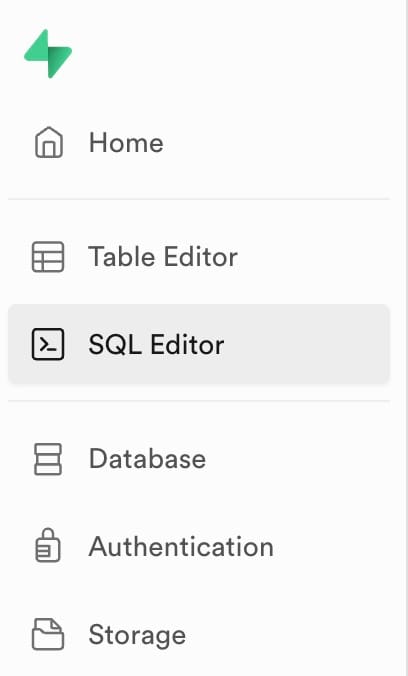
Task: Click the Home house icon
Action: click(48, 142)
